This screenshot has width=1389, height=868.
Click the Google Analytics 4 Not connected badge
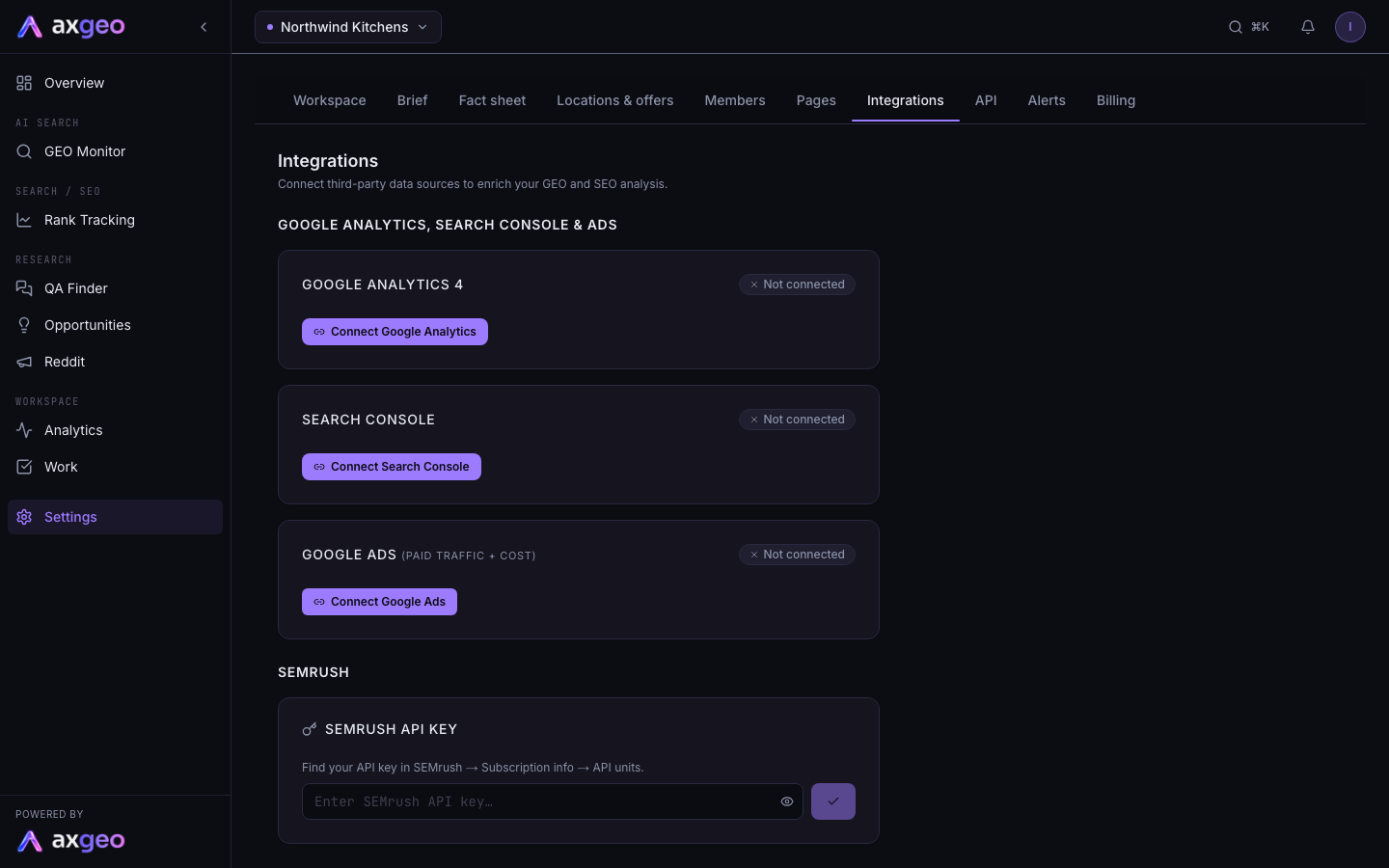(x=797, y=285)
